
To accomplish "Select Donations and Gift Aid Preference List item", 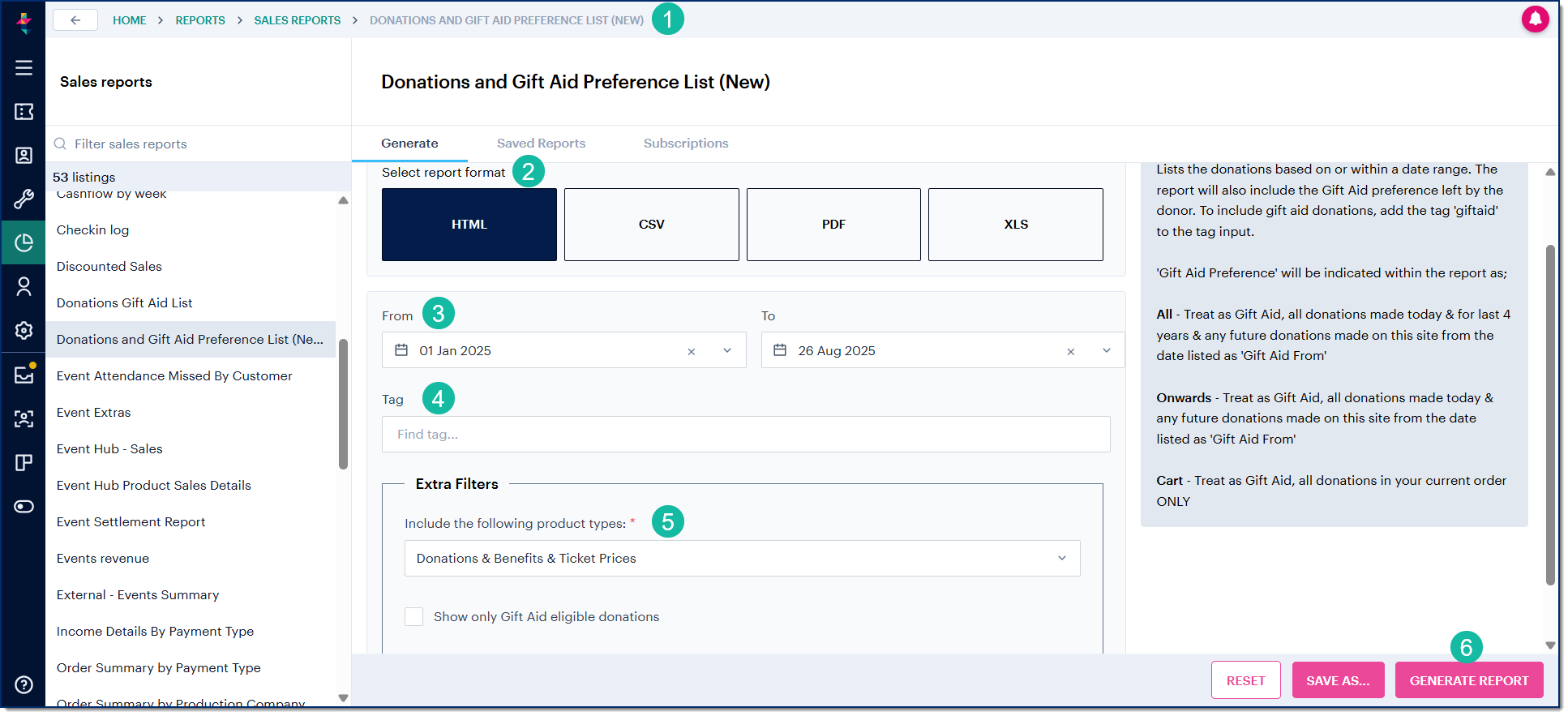I will tap(191, 339).
